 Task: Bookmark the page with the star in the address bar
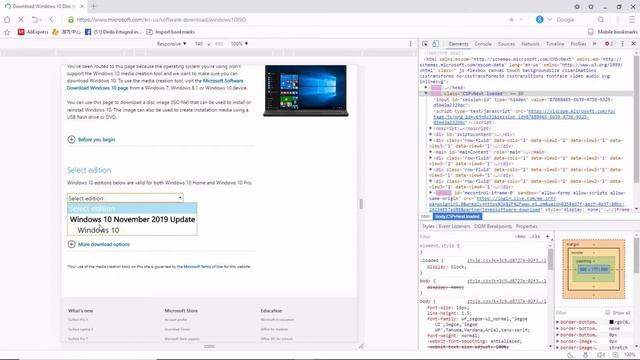(x=511, y=20)
